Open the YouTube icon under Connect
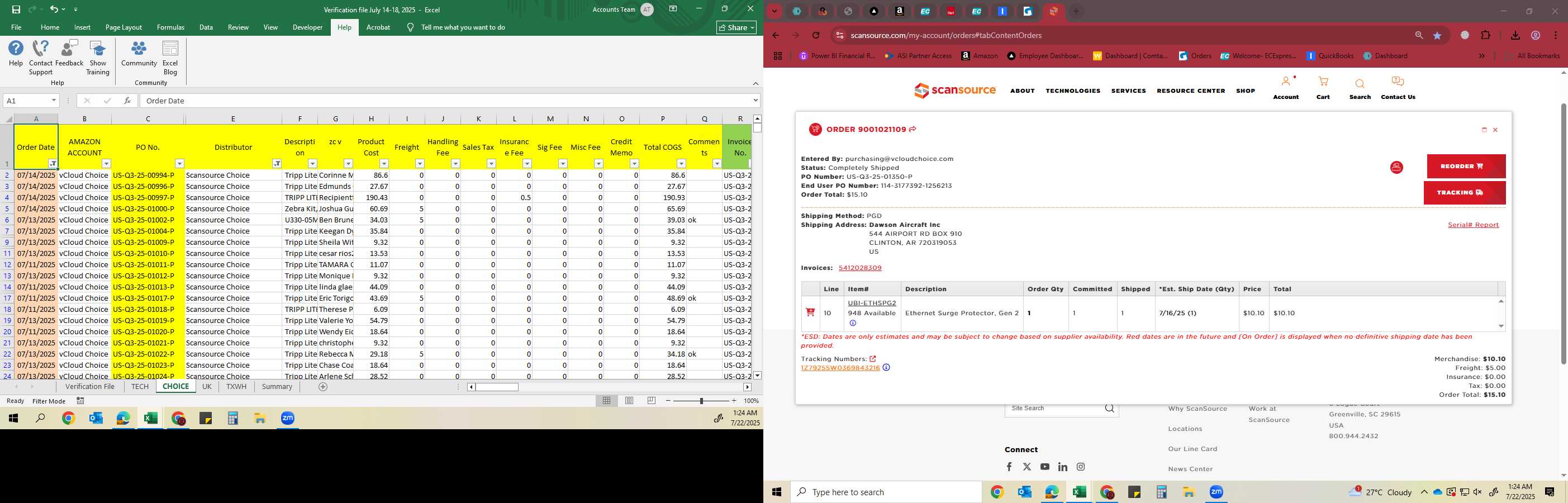The image size is (1568, 503). (x=1044, y=467)
